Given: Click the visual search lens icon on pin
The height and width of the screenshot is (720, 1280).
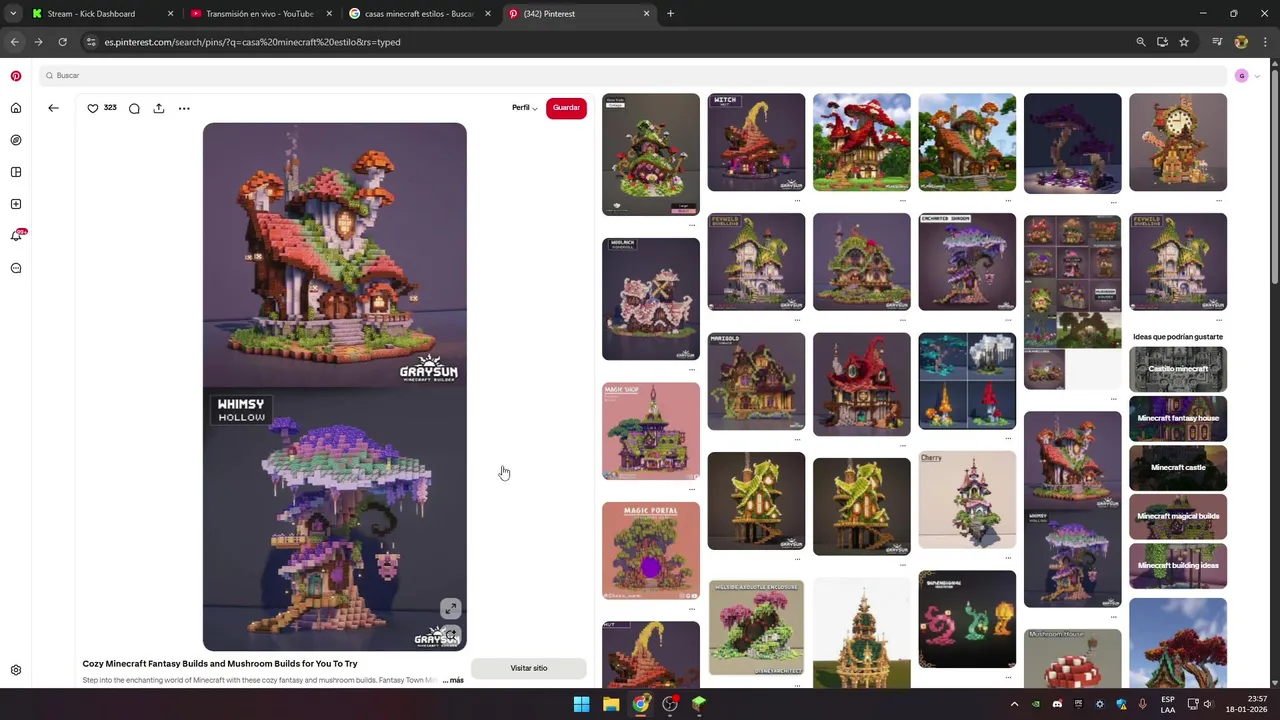Looking at the screenshot, I should (x=451, y=635).
